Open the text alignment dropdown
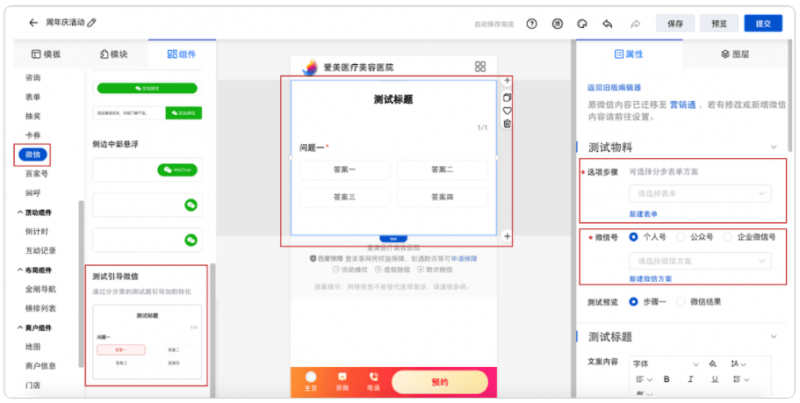This screenshot has width=800, height=403. pyautogui.click(x=644, y=379)
